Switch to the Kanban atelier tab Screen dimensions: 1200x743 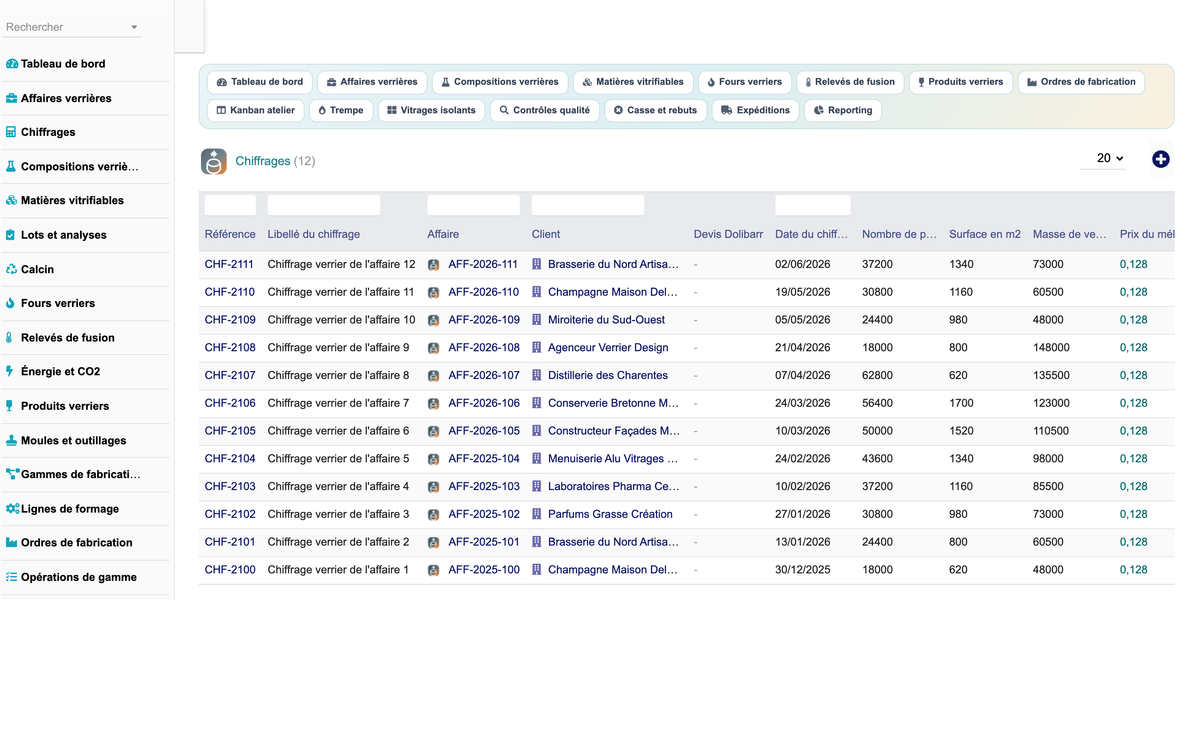256,110
